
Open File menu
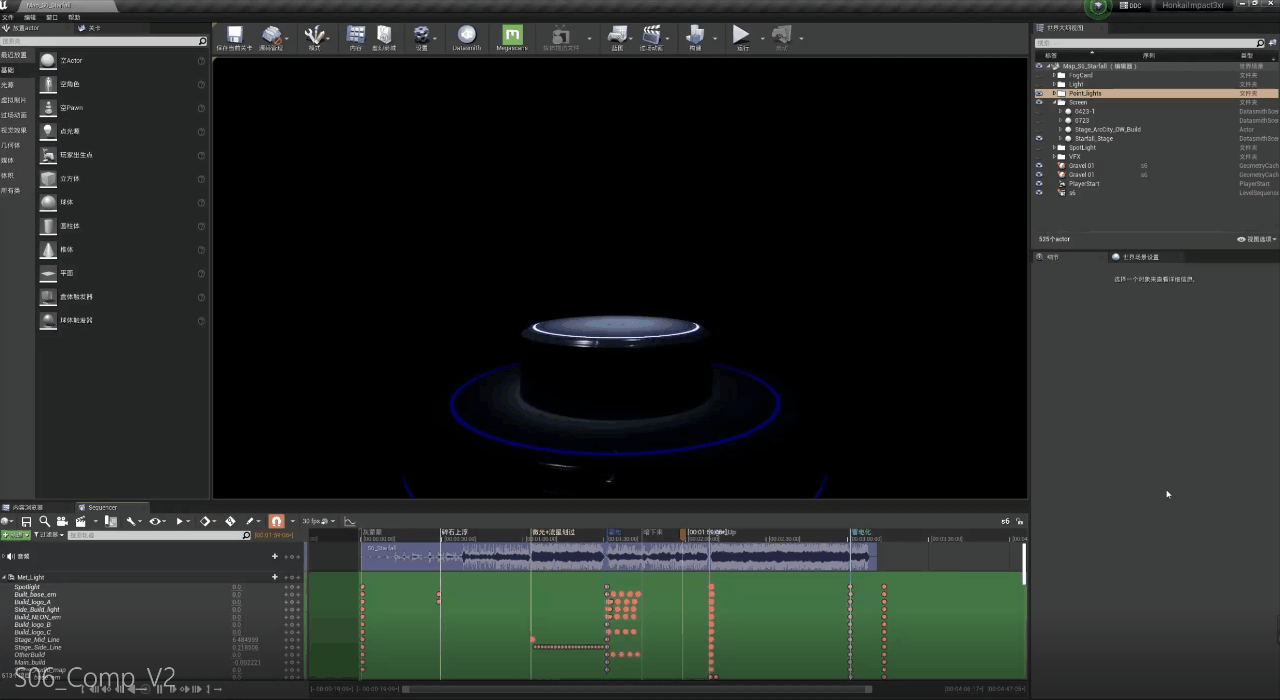7,17
